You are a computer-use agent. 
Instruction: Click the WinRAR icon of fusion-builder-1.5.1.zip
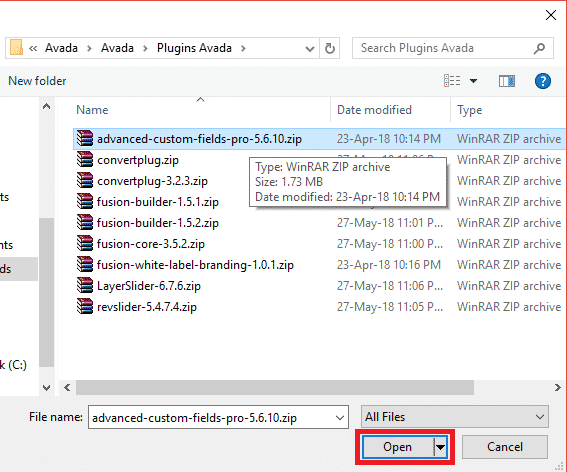point(85,201)
